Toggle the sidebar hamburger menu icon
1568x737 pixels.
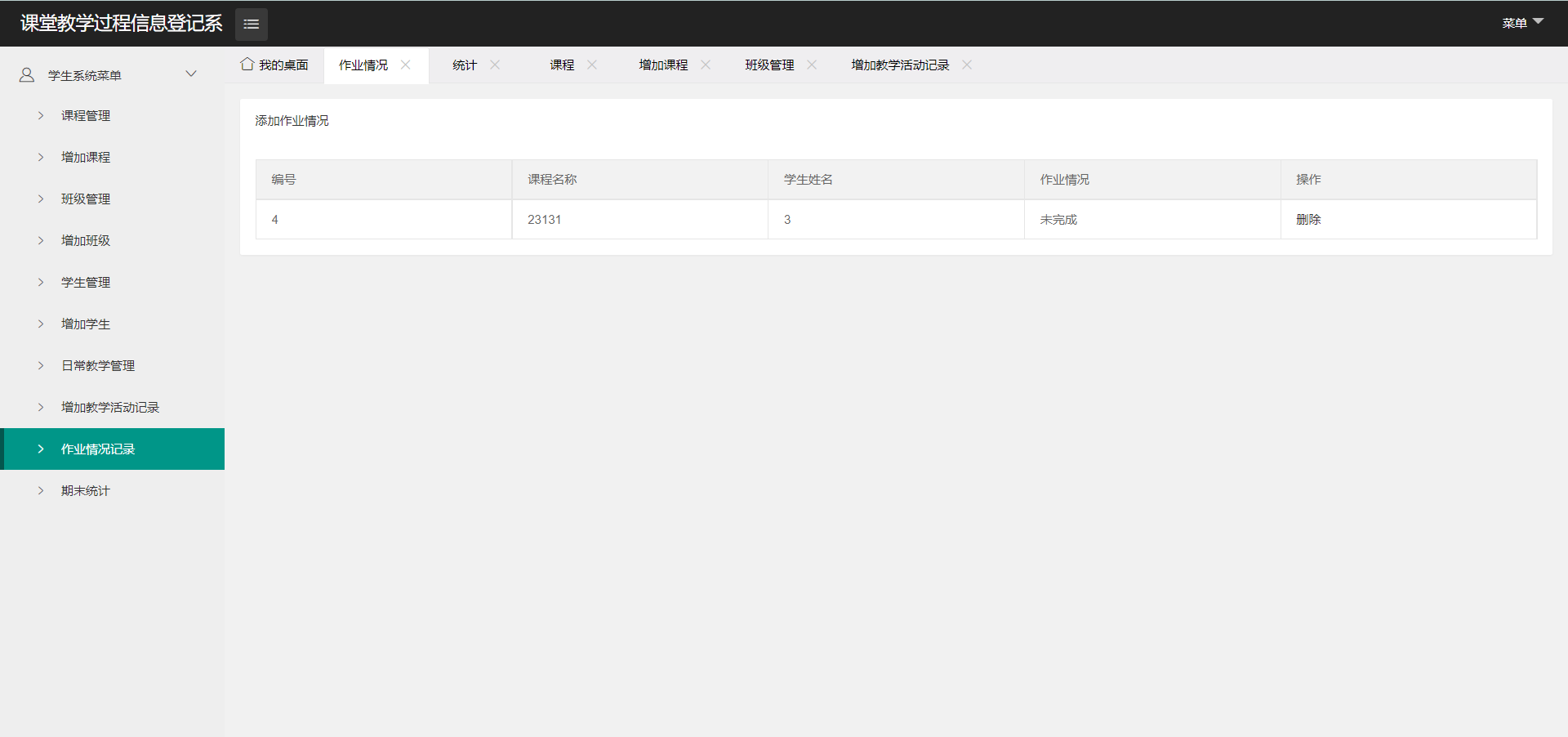(252, 24)
